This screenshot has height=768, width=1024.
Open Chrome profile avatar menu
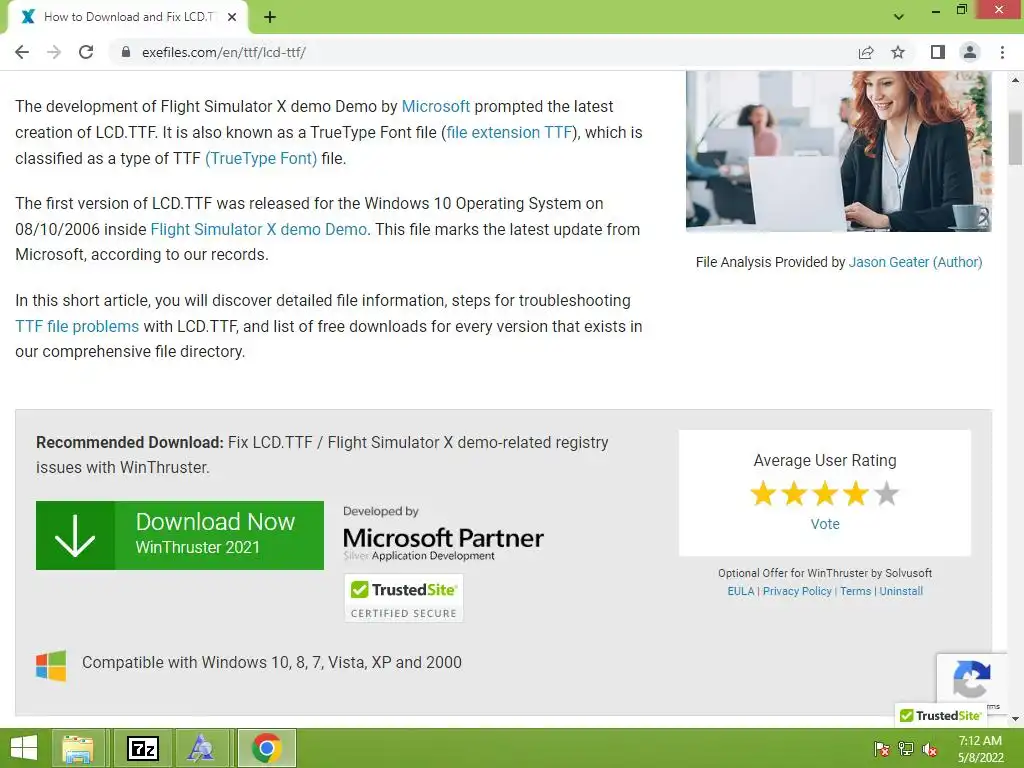click(x=970, y=52)
